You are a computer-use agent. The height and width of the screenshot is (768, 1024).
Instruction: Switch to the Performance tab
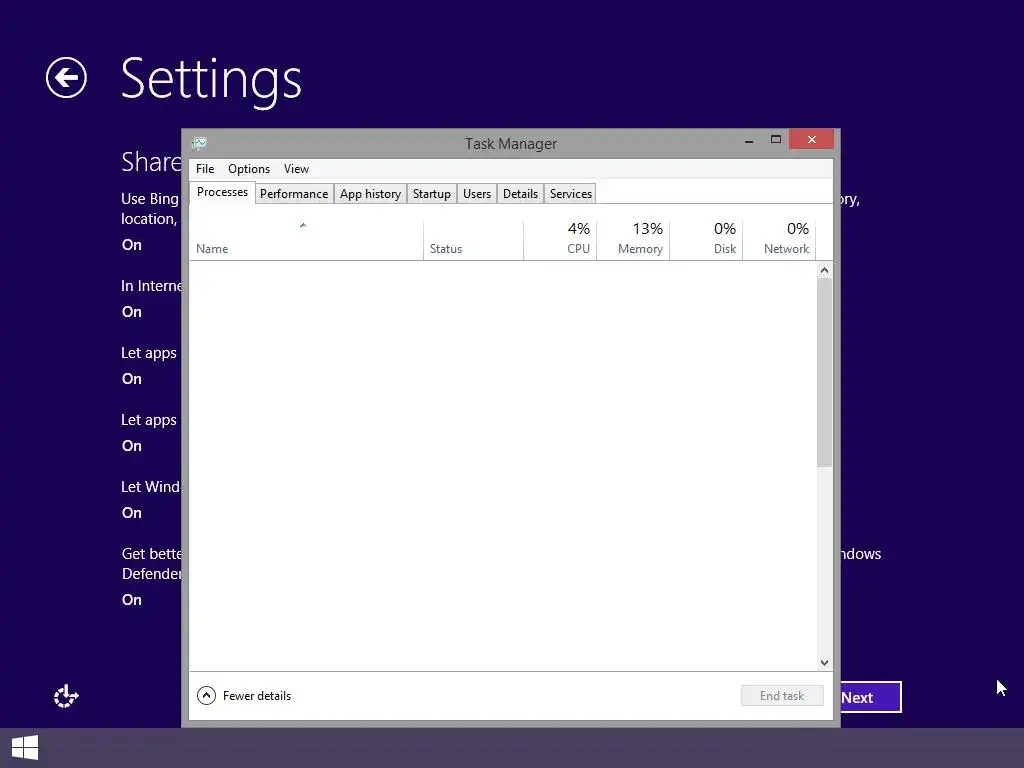pyautogui.click(x=294, y=194)
